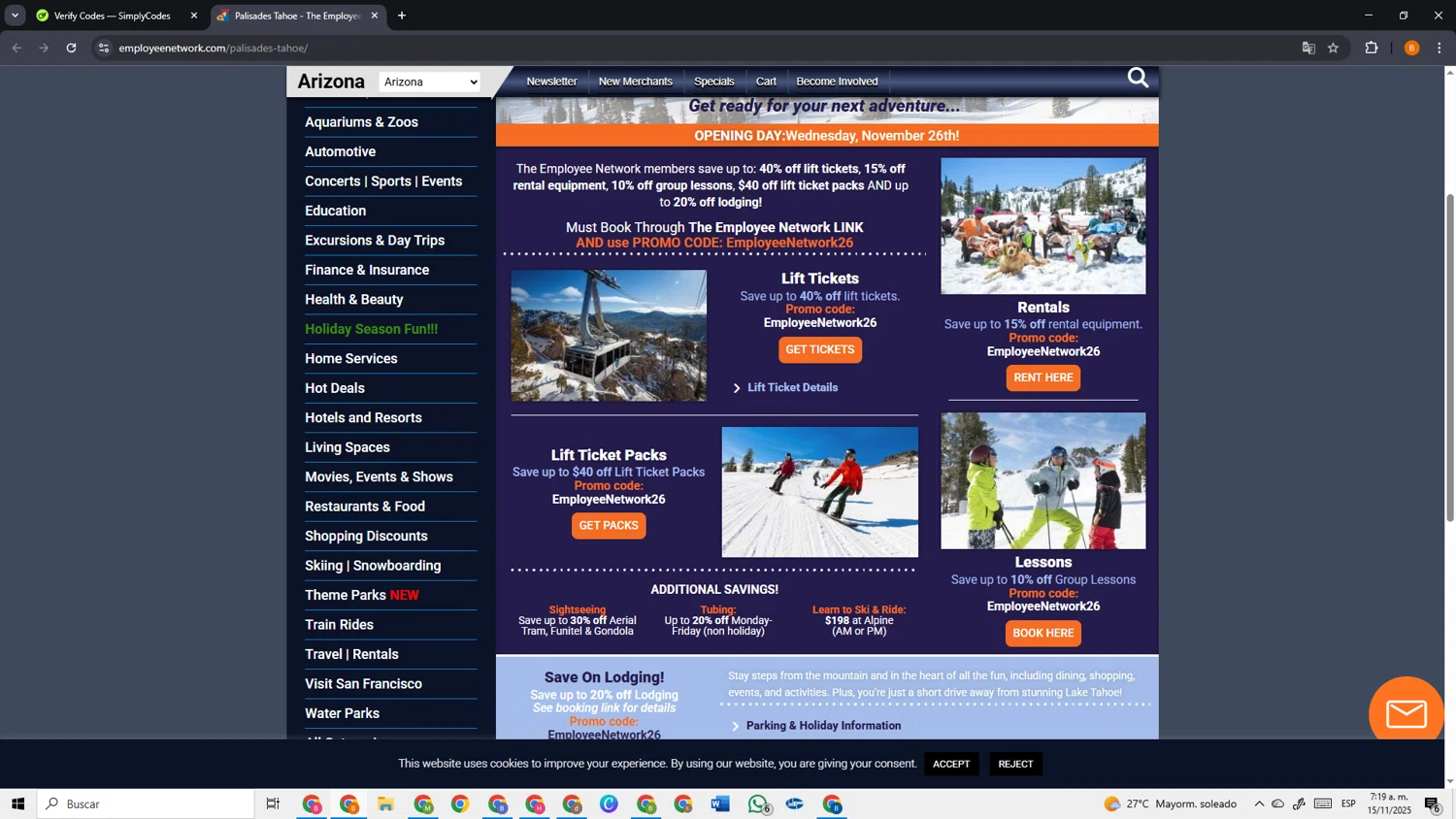This screenshot has width=1456, height=819.
Task: Open Hotels and Resorts category
Action: coord(363,418)
